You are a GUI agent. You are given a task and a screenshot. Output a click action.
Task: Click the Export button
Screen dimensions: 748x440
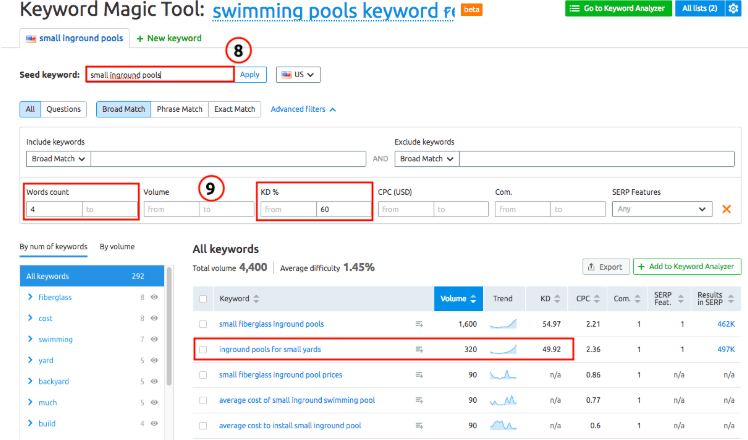pyautogui.click(x=605, y=267)
